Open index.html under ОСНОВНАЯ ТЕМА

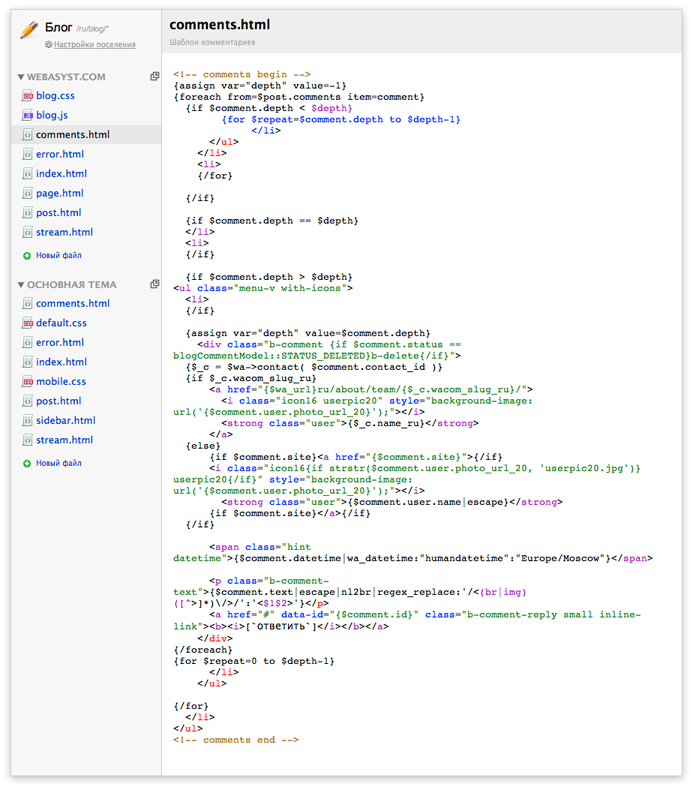coord(61,362)
